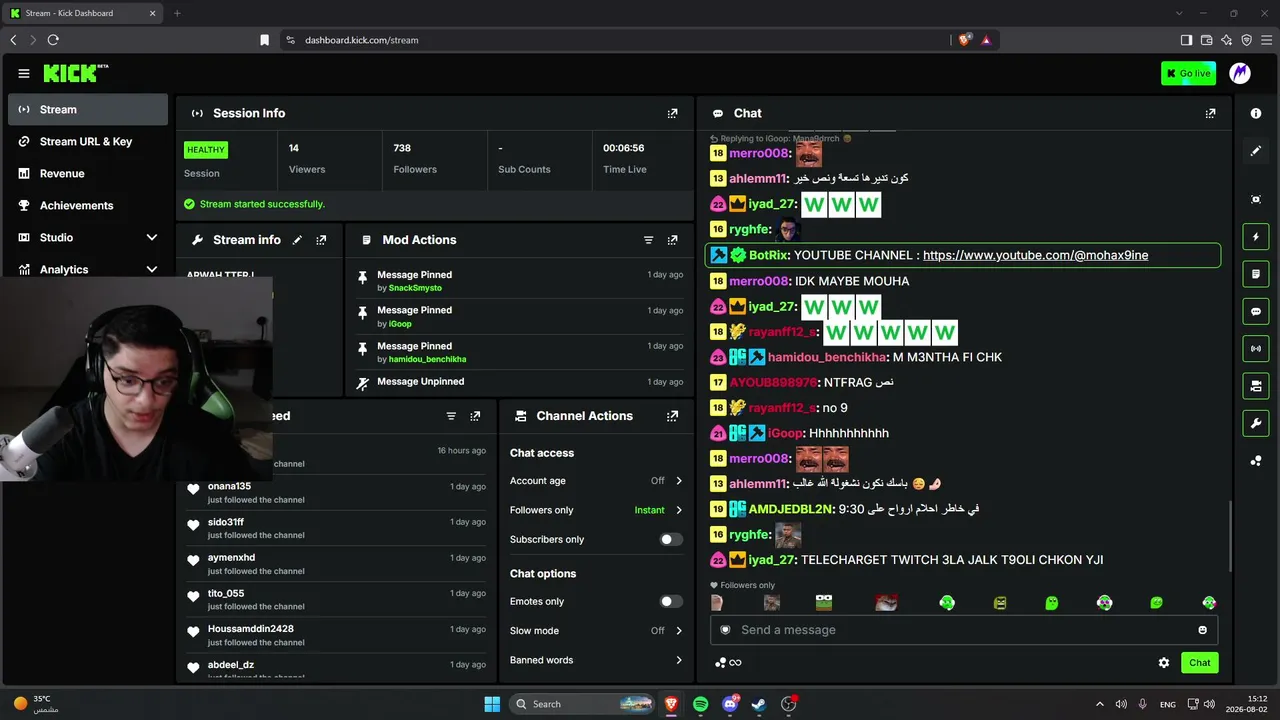Click iyad_27 username in the last chat message
The image size is (1280, 720).
(x=771, y=560)
